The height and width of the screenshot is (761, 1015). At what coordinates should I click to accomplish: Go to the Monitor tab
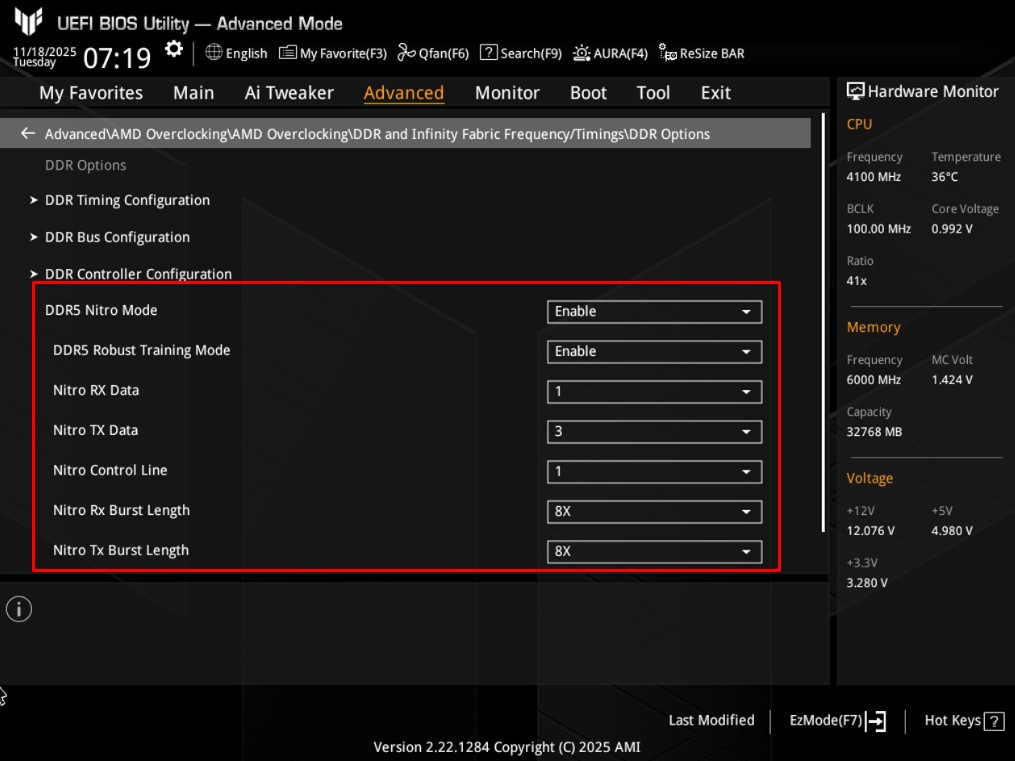(x=507, y=93)
